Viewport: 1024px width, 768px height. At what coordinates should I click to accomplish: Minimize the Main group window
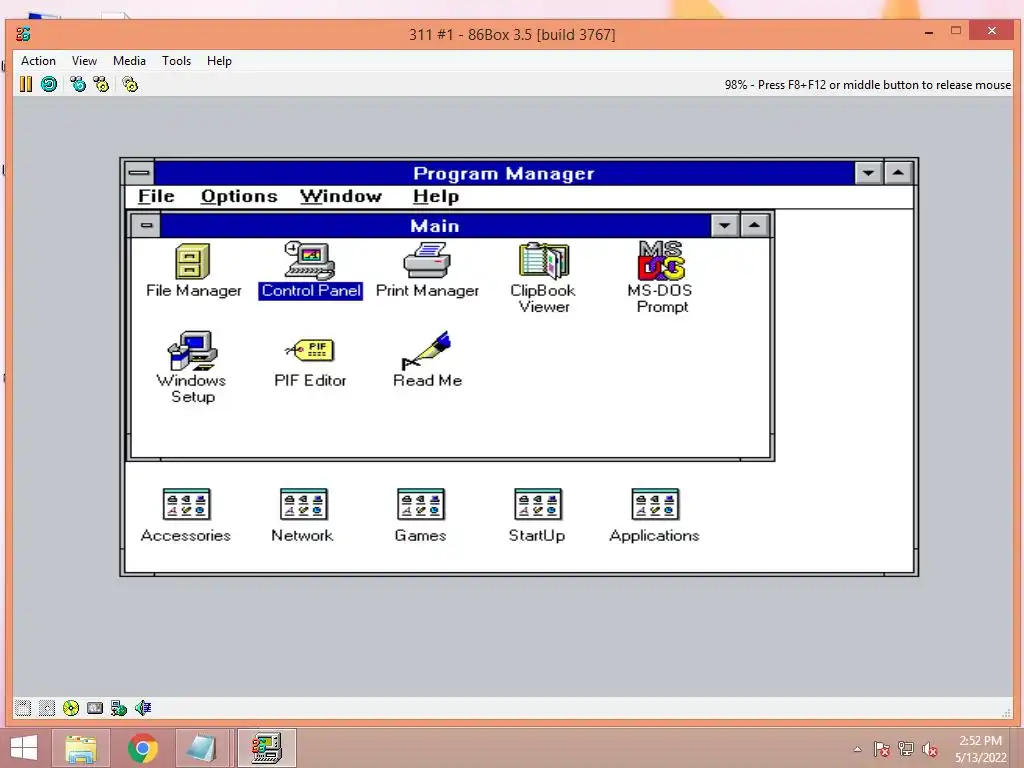(725, 225)
